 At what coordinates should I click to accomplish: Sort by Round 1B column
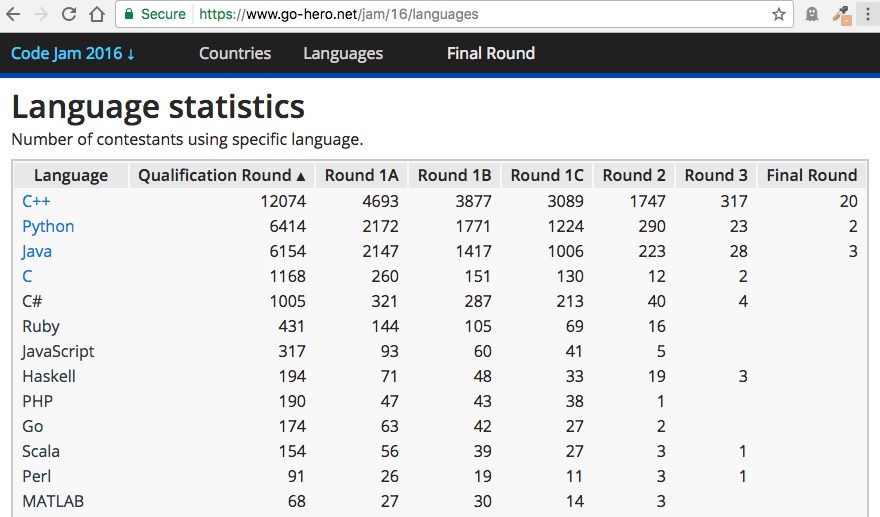(455, 175)
